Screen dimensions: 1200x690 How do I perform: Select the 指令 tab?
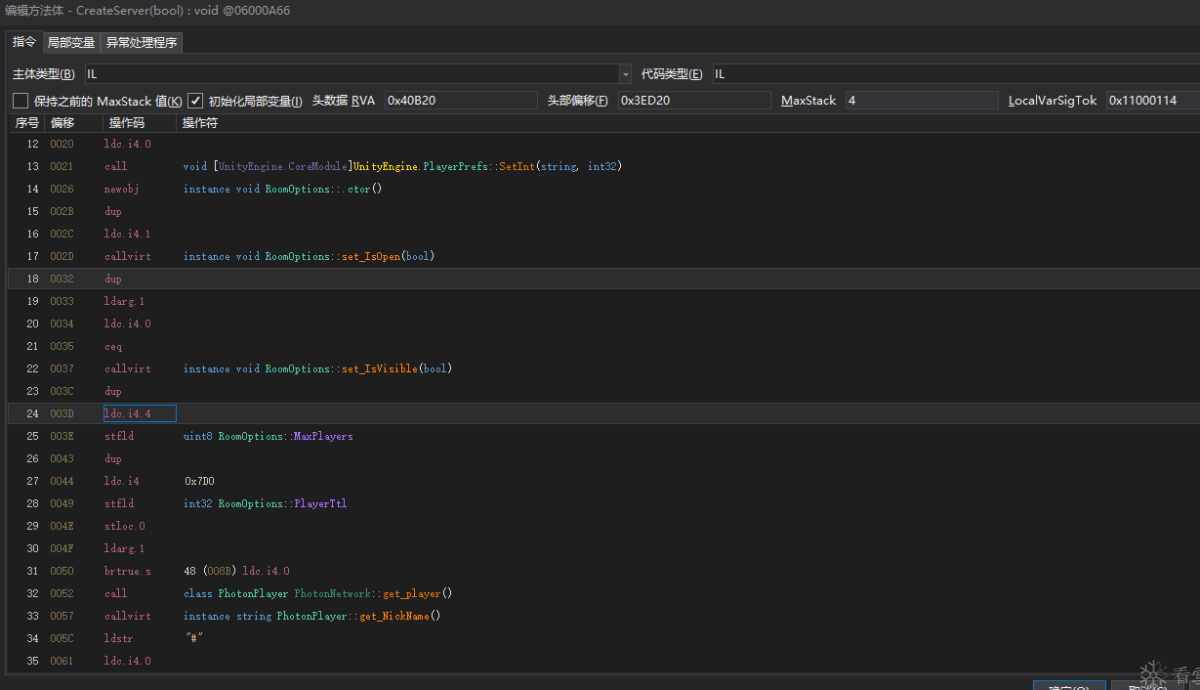[x=24, y=43]
